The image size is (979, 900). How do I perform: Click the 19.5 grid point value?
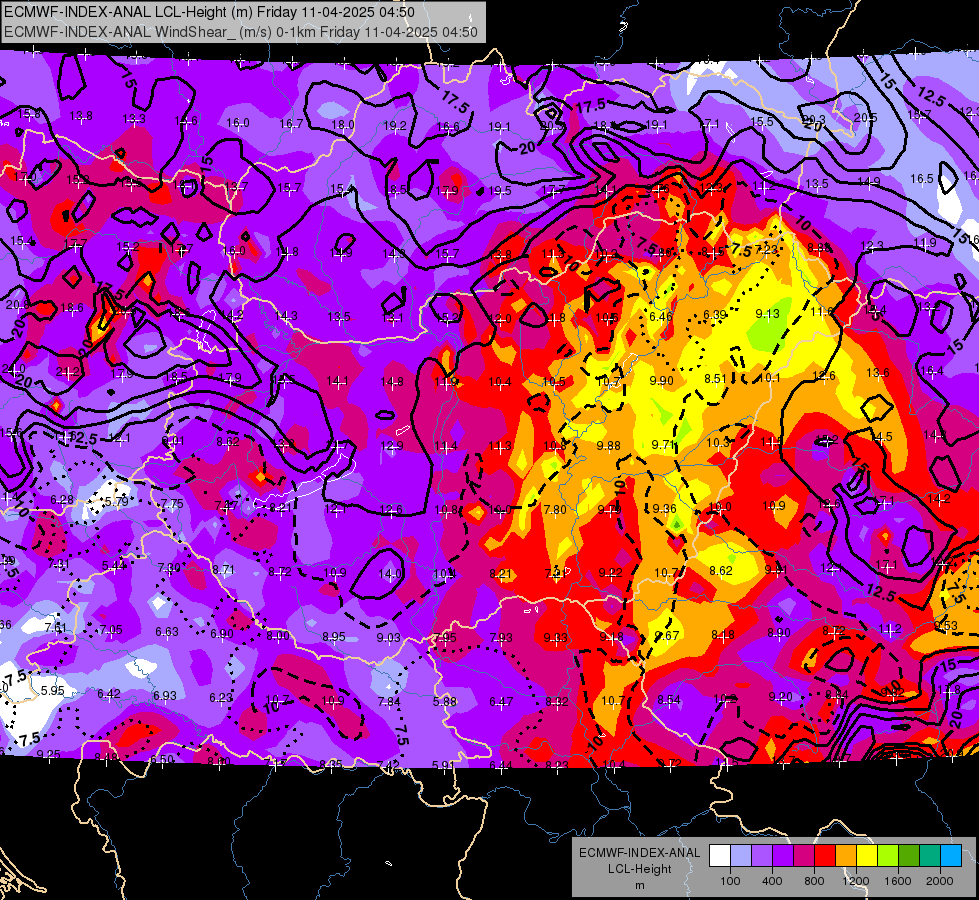click(x=499, y=190)
